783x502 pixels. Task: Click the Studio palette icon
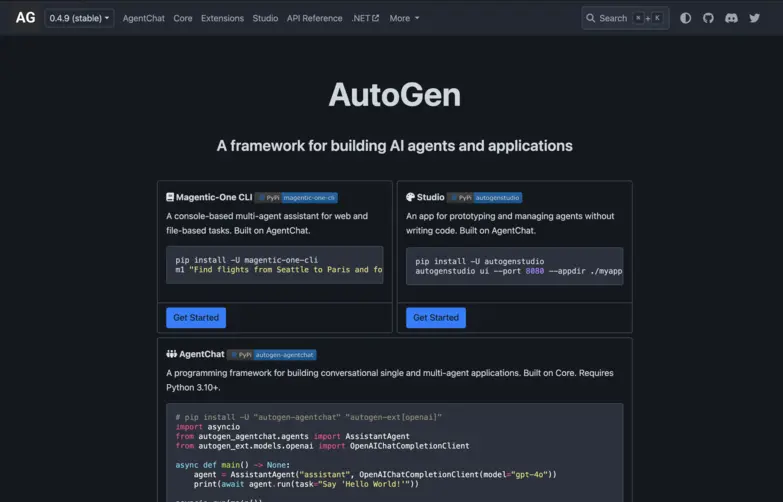(410, 197)
